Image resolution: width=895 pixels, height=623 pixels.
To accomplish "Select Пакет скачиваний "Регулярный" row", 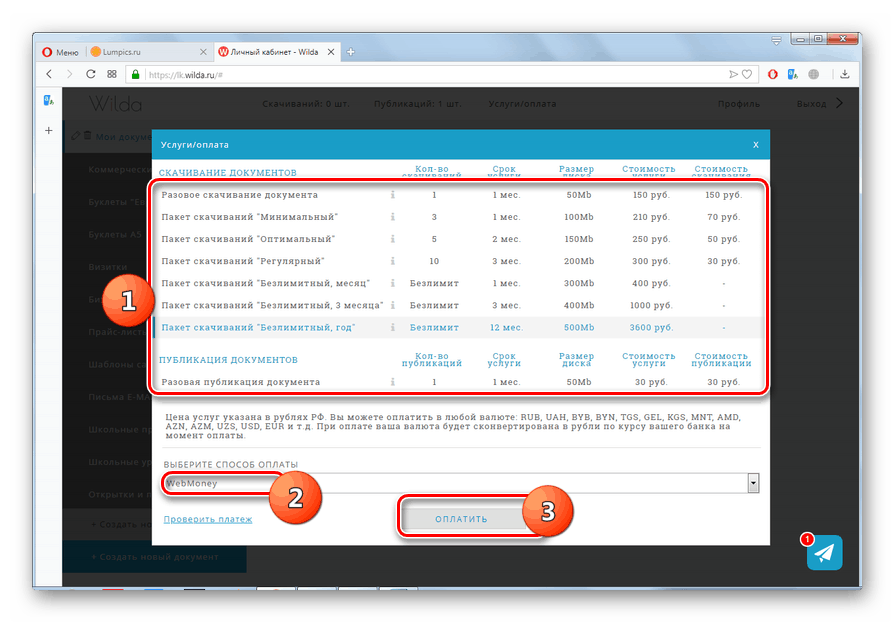I will click(459, 261).
